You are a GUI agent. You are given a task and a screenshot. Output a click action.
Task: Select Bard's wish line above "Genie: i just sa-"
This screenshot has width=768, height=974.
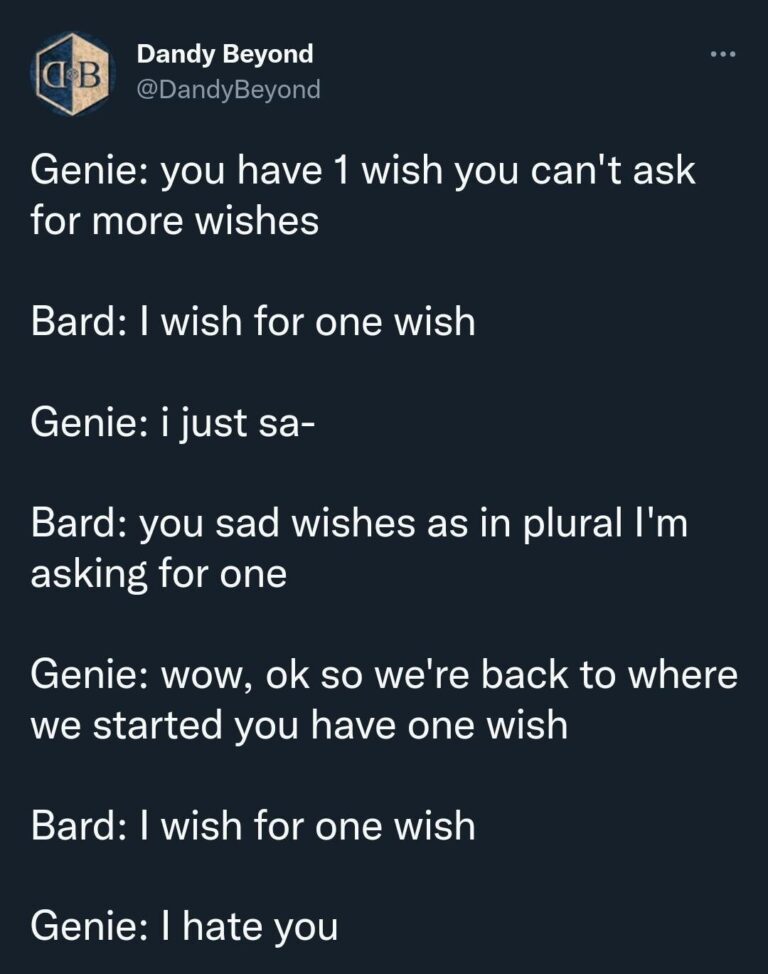253,321
